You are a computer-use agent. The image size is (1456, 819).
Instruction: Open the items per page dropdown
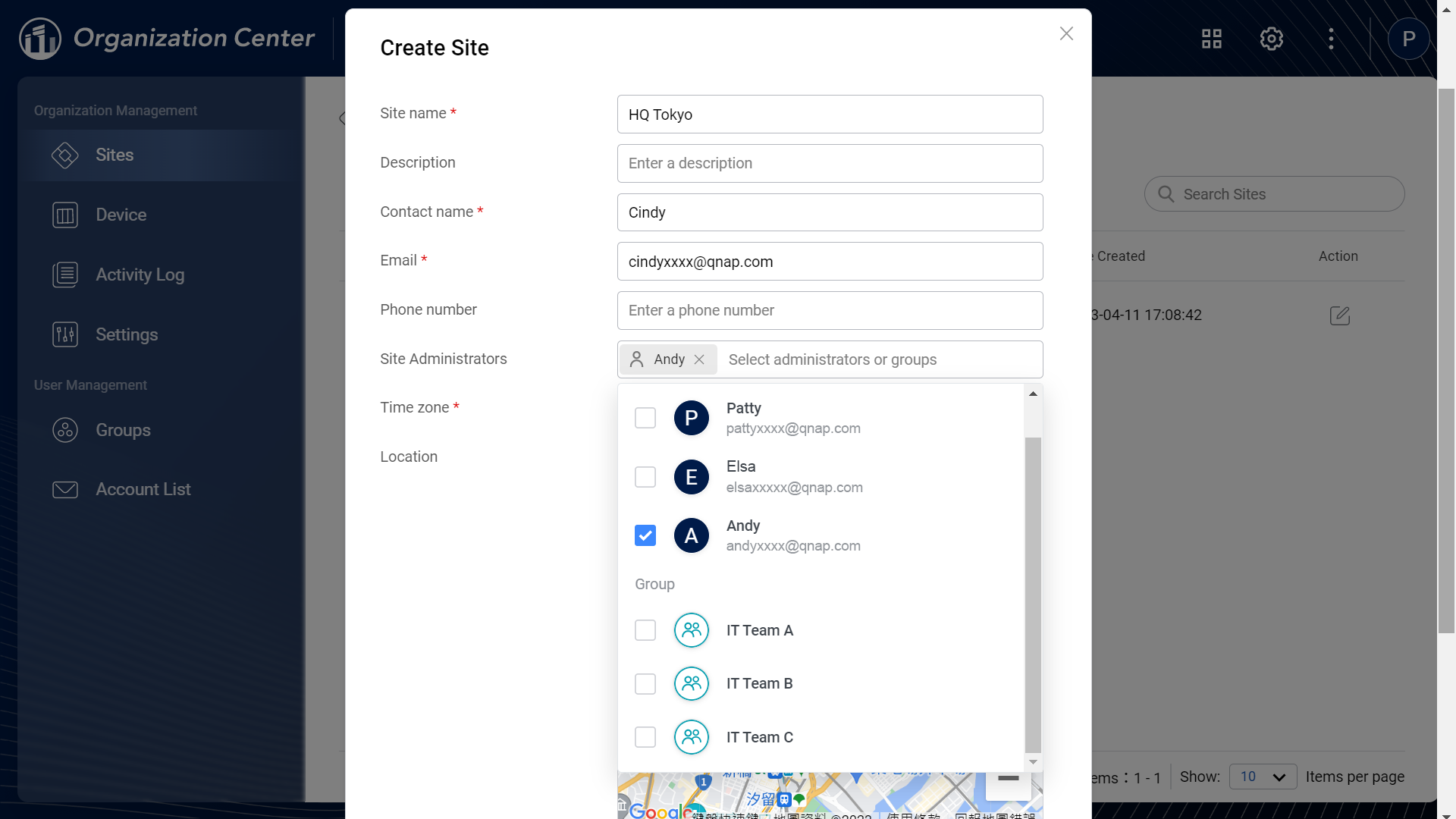click(1262, 777)
